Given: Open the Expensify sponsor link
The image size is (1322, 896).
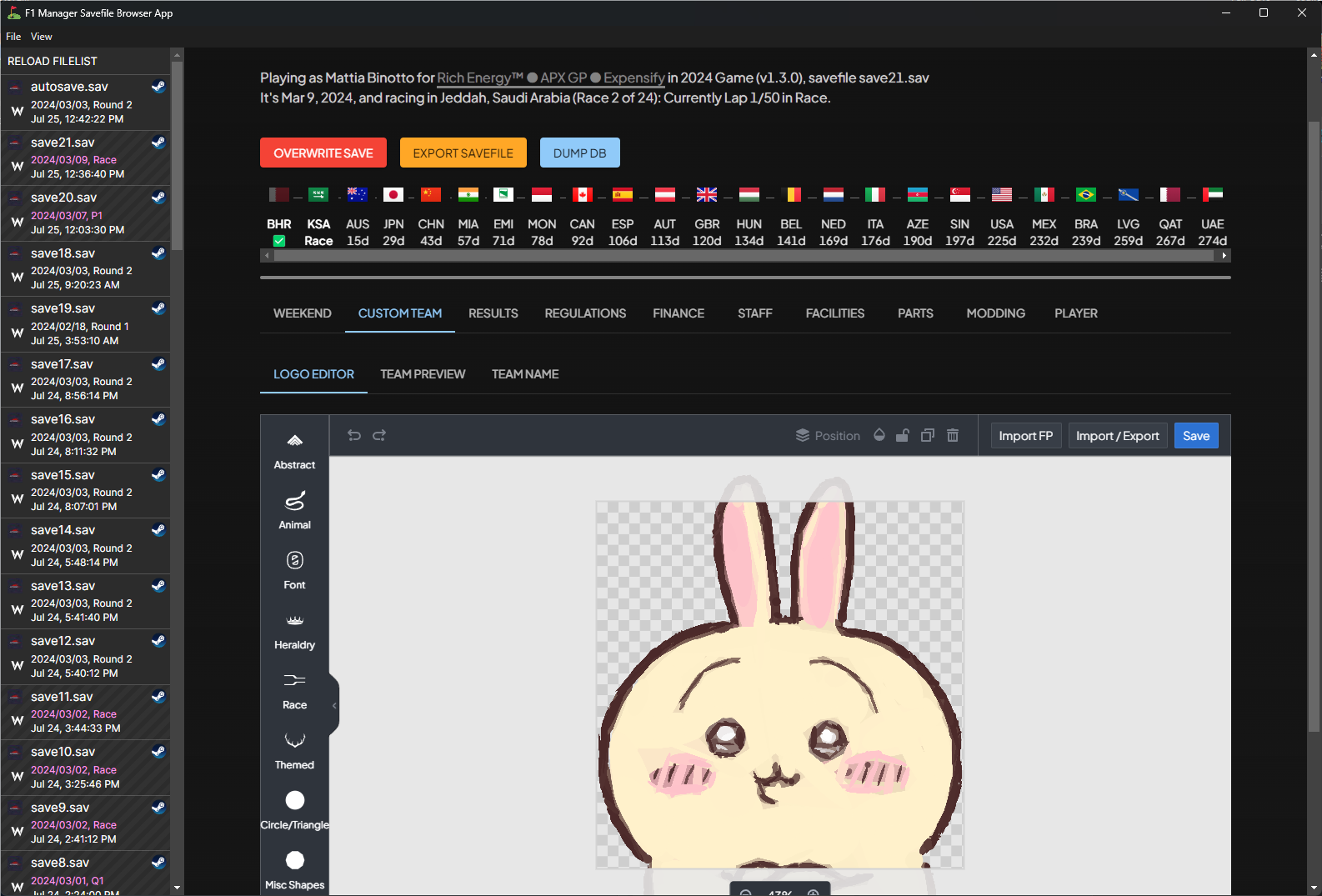Looking at the screenshot, I should click(634, 78).
